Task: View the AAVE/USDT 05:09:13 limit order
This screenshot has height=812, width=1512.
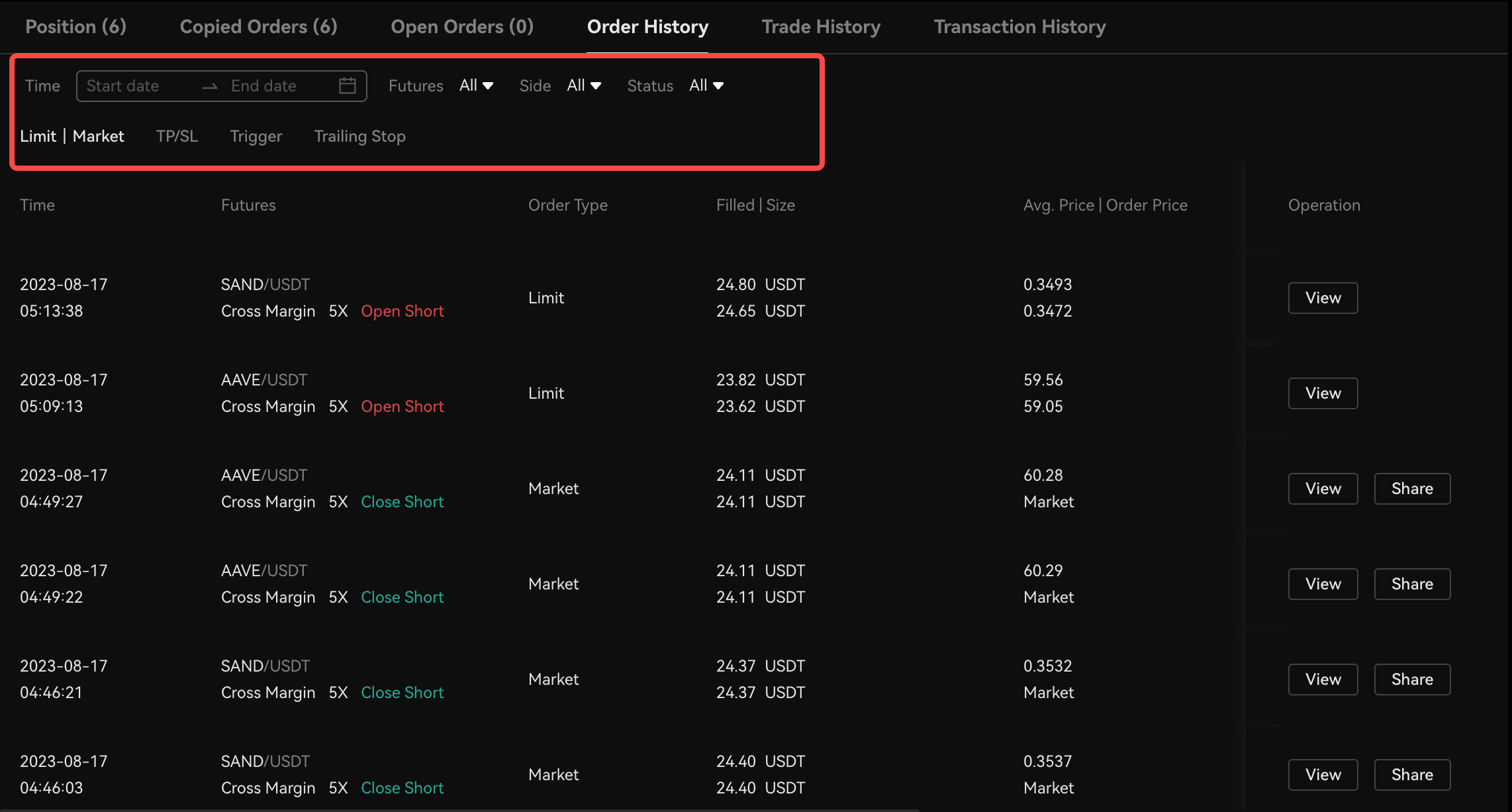Action: coord(1323,393)
